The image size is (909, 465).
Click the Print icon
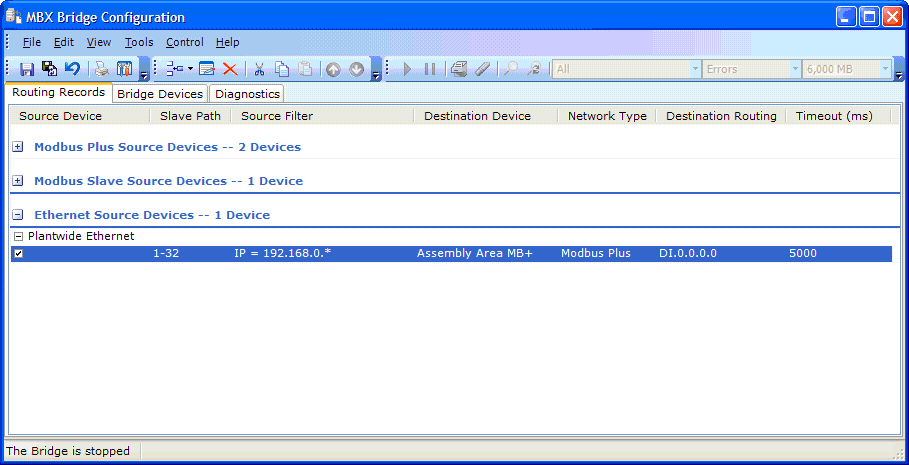point(101,69)
